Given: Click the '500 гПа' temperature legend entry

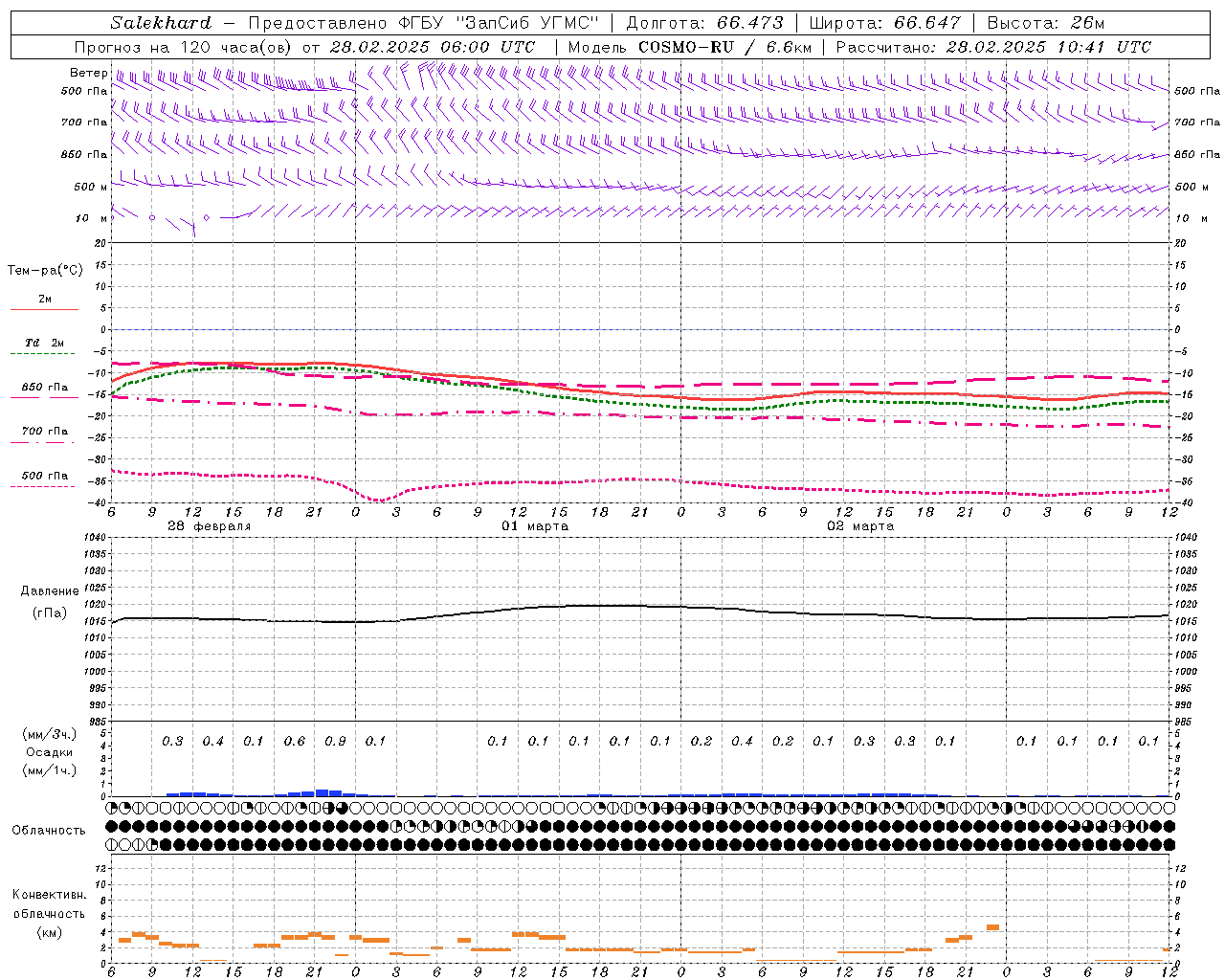Looking at the screenshot, I should pos(44,476).
